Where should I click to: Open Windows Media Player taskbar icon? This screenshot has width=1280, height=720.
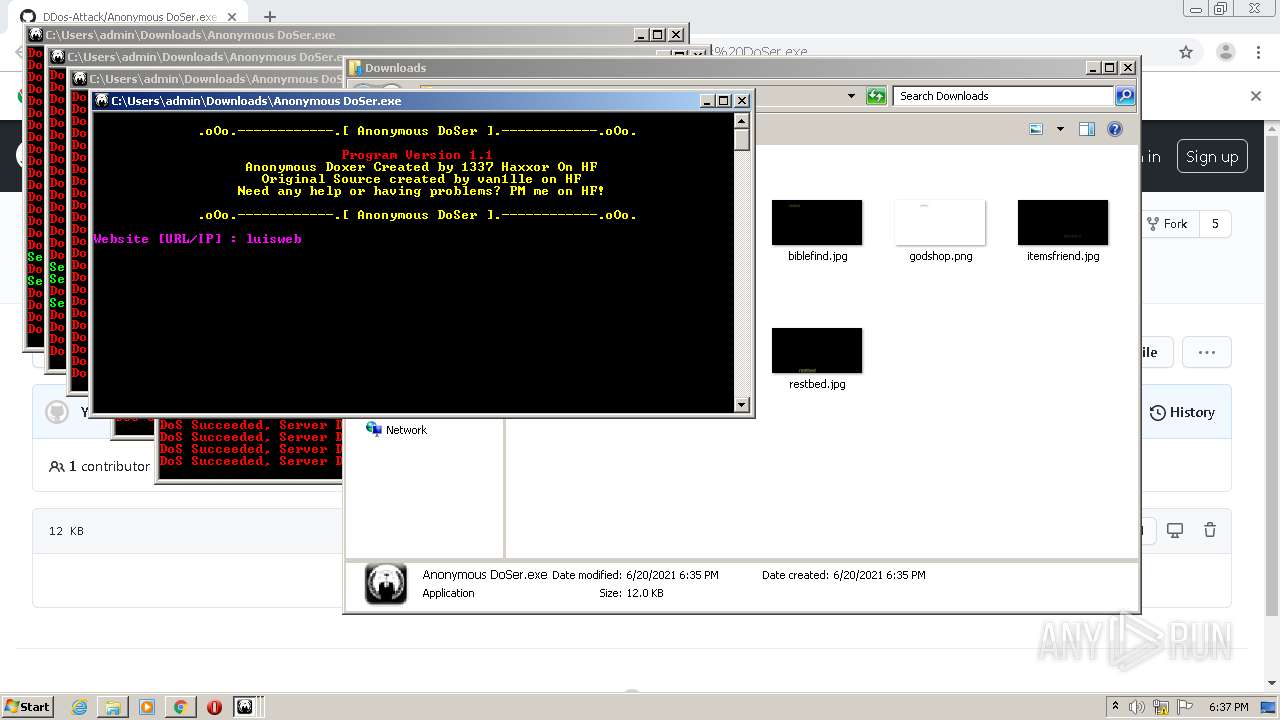click(x=147, y=707)
